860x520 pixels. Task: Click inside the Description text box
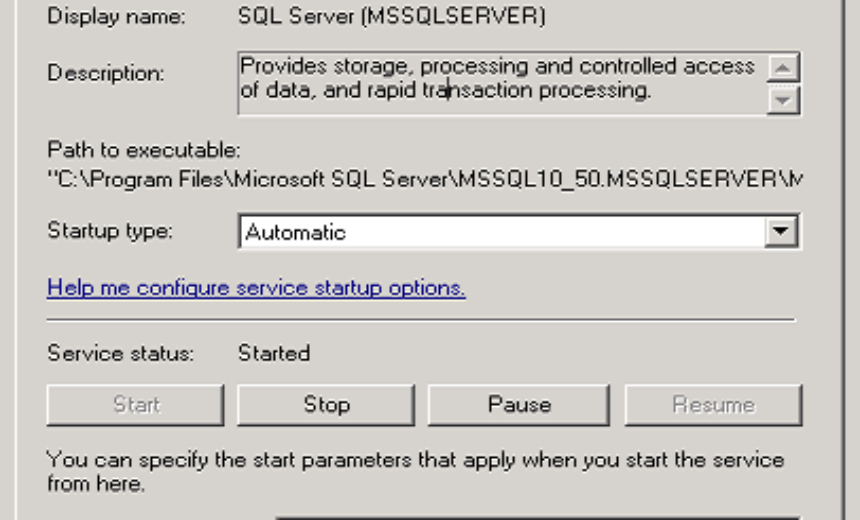pos(502,84)
